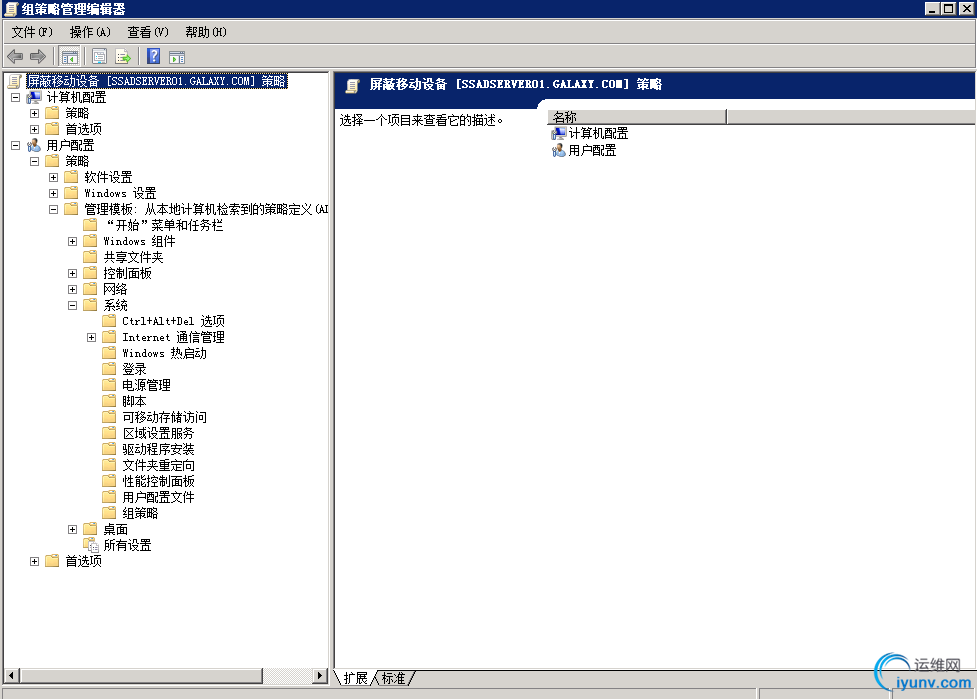Select the 计算机配置 icon in the right pane

coord(561,132)
